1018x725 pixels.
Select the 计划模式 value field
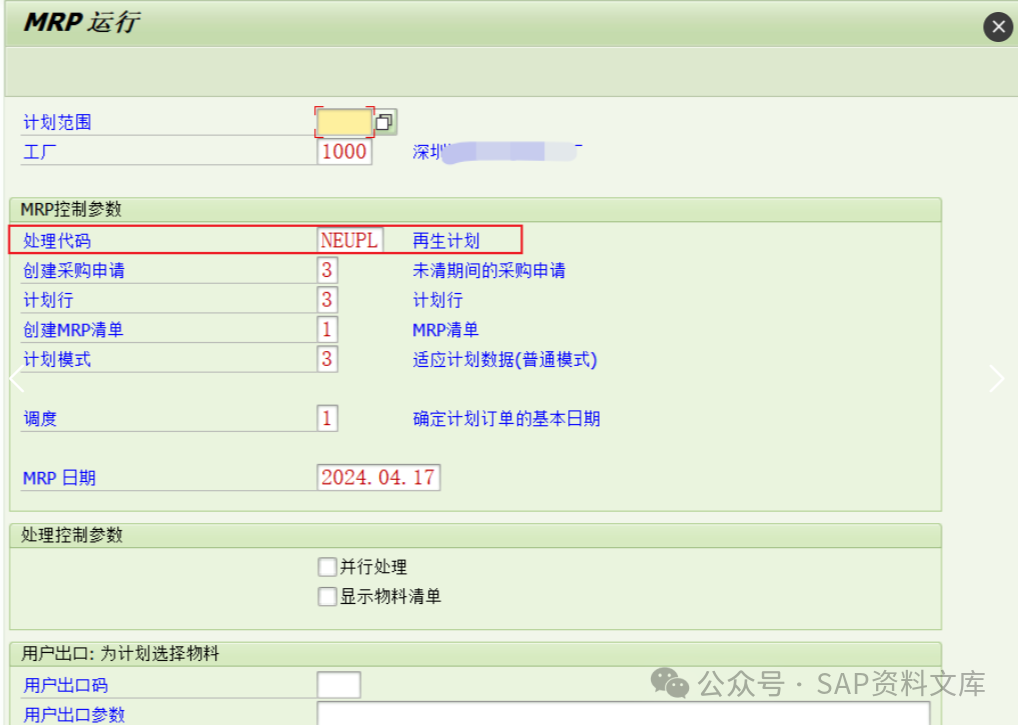327,358
